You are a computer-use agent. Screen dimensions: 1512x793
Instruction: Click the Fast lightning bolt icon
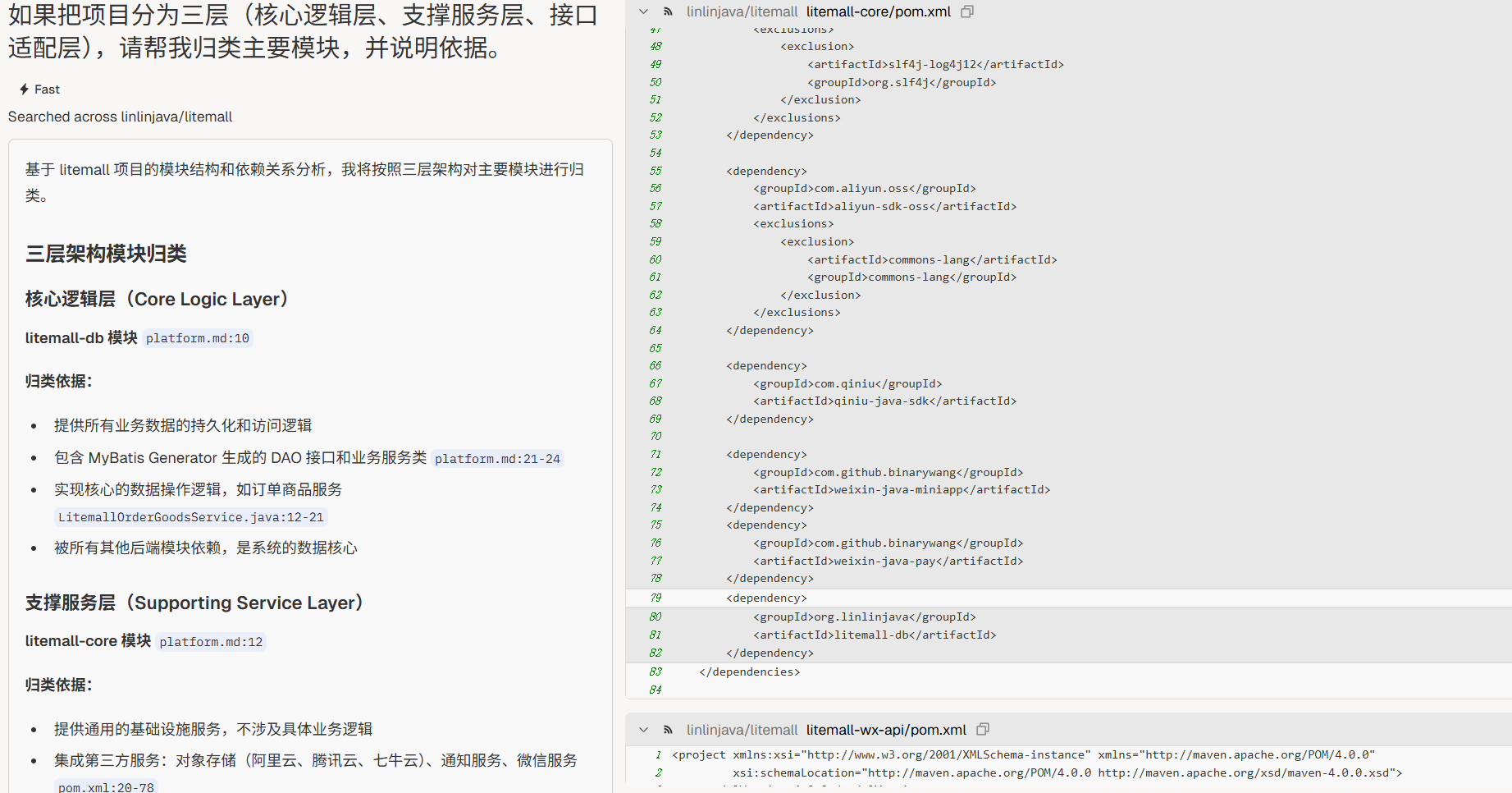(x=25, y=89)
